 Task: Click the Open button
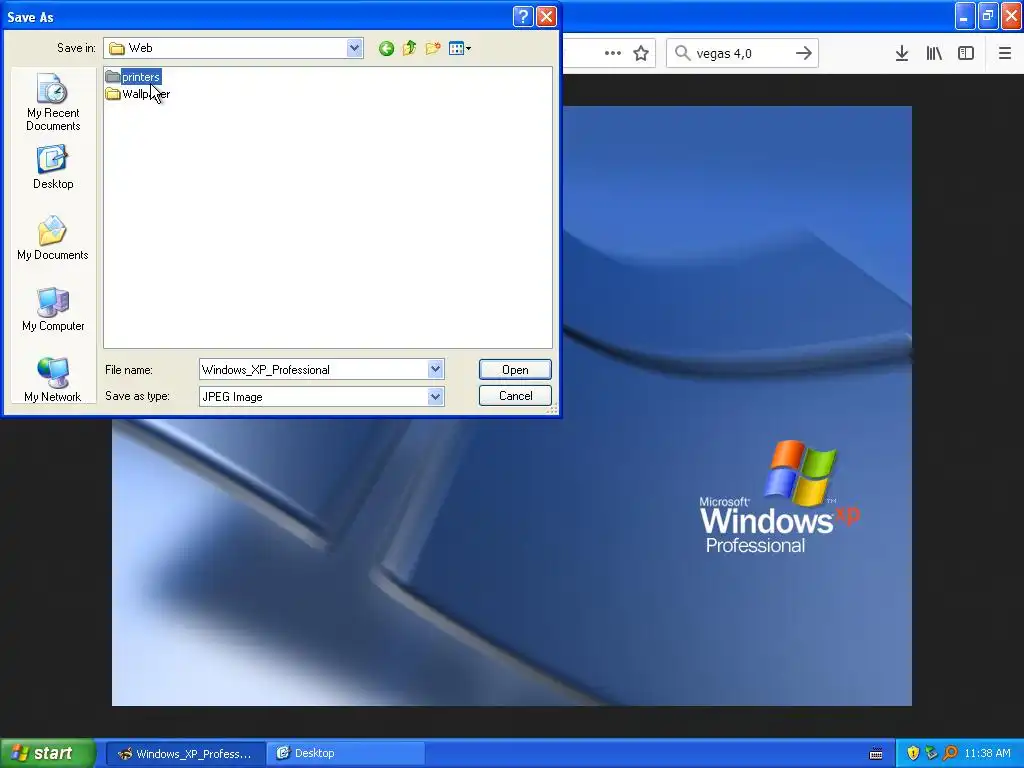[515, 370]
